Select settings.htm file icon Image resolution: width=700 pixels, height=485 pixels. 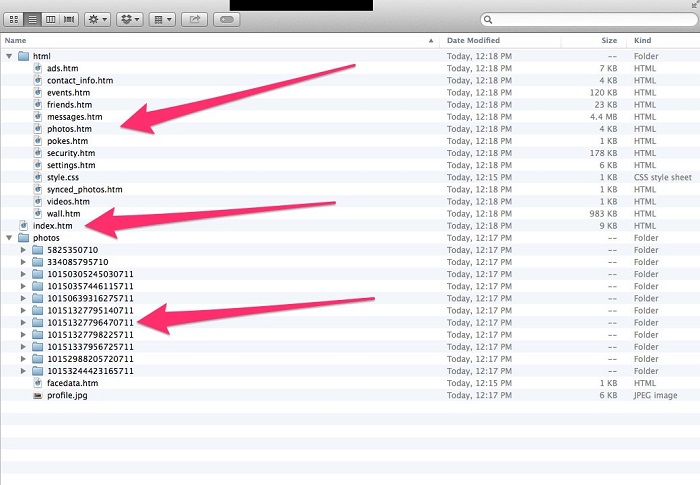(x=38, y=165)
